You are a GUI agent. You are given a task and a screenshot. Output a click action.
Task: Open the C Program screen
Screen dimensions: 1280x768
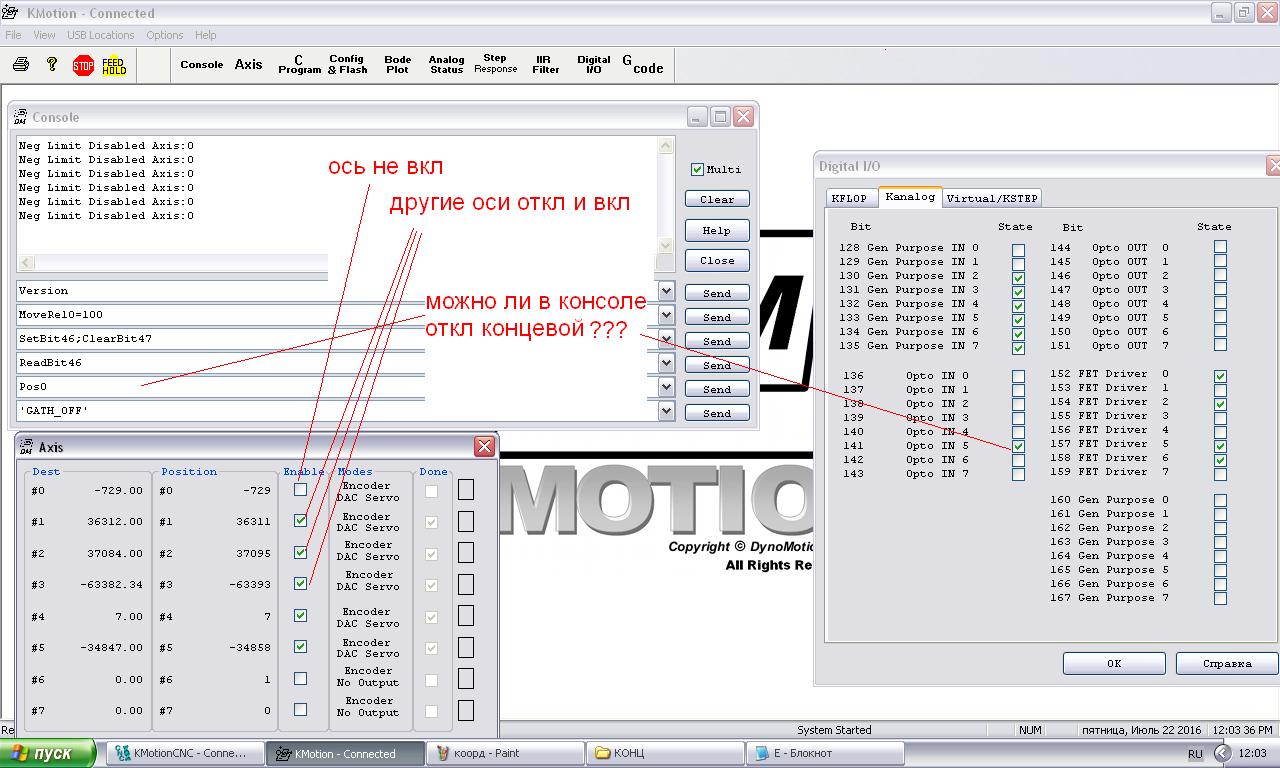[x=299, y=65]
